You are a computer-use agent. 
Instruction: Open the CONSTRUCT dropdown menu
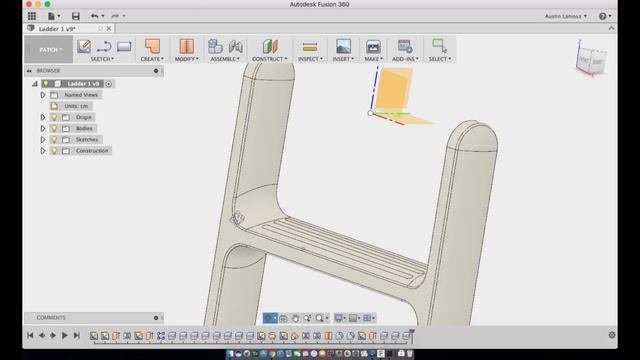270,59
